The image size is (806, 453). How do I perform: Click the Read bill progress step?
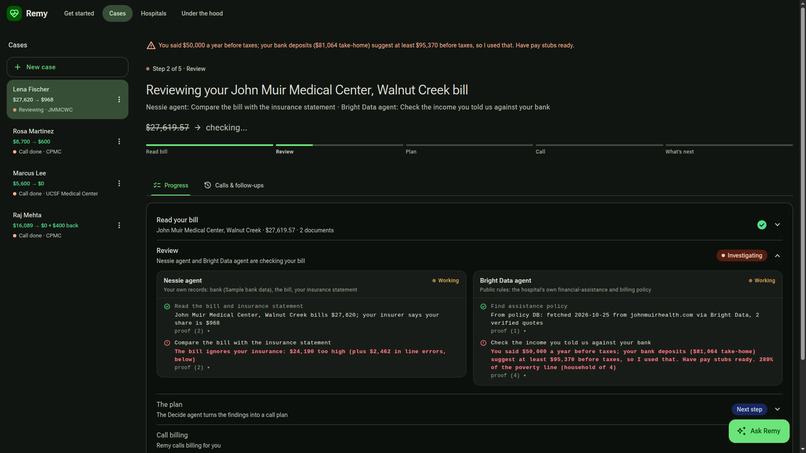(x=209, y=149)
